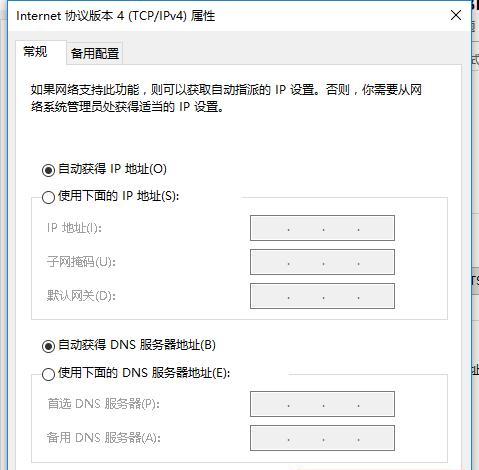Click the 备用 DNS 服务器(A) input box
Image resolution: width=479 pixels, height=470 pixels.
tap(322, 438)
